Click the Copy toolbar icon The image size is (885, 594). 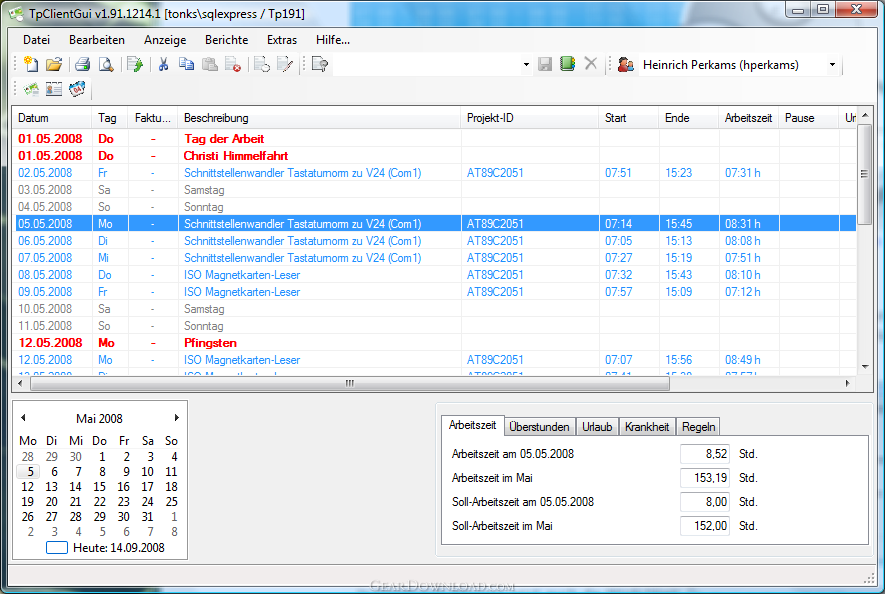186,64
